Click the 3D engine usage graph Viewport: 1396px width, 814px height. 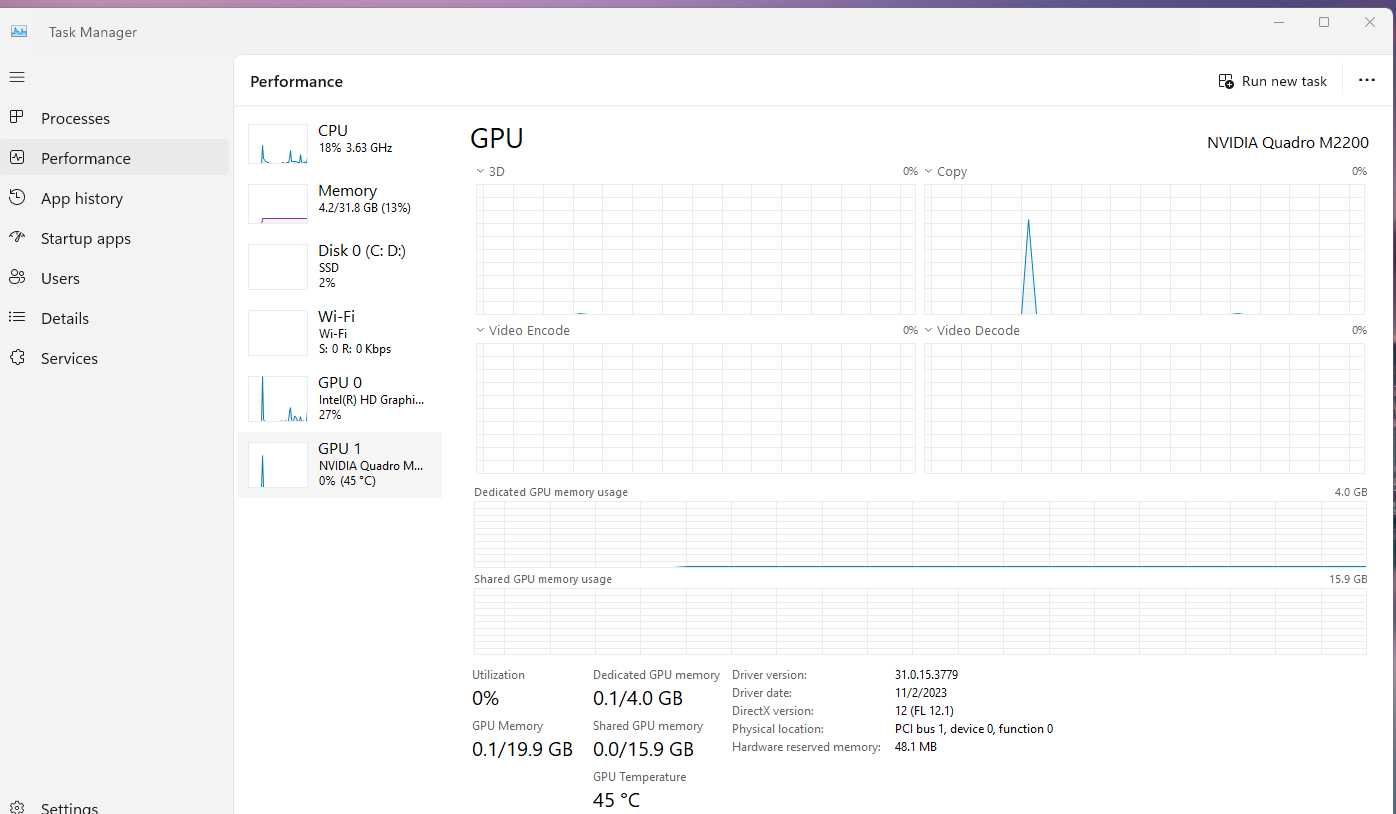click(x=696, y=249)
